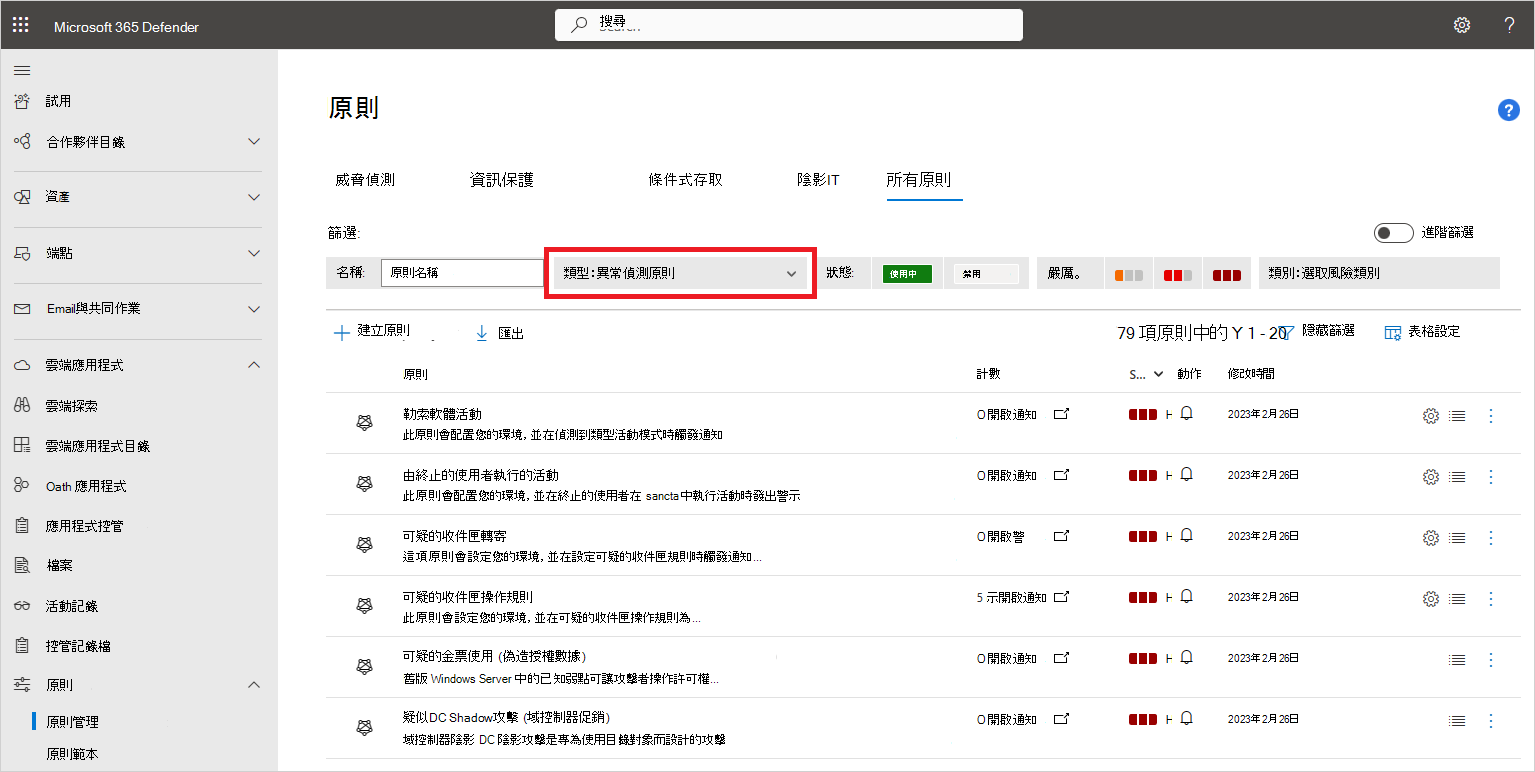Filter by medium severity red swatch
Screen dimensions: 1535x772
pyautogui.click(x=1177, y=274)
